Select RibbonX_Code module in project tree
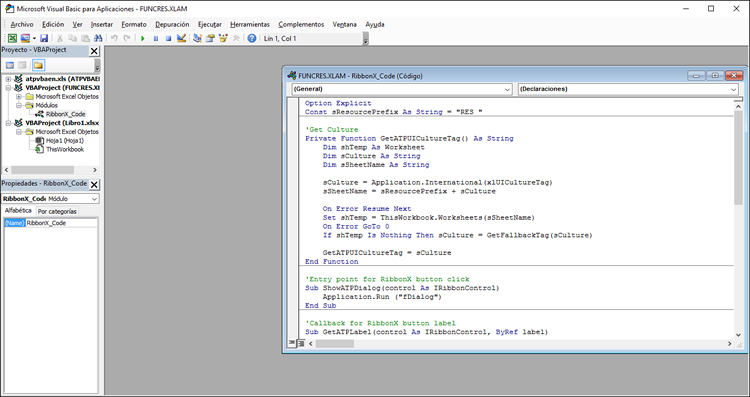The width and height of the screenshot is (750, 397). 66,114
